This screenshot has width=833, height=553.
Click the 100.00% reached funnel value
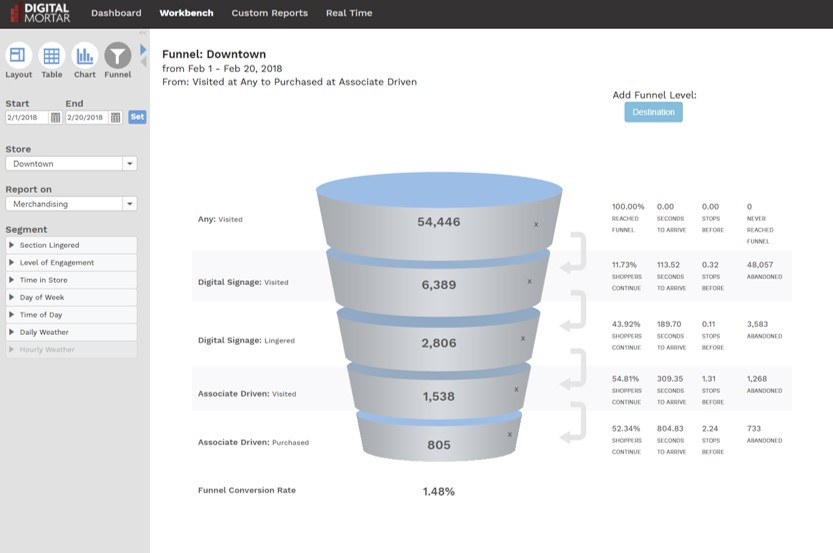(628, 207)
